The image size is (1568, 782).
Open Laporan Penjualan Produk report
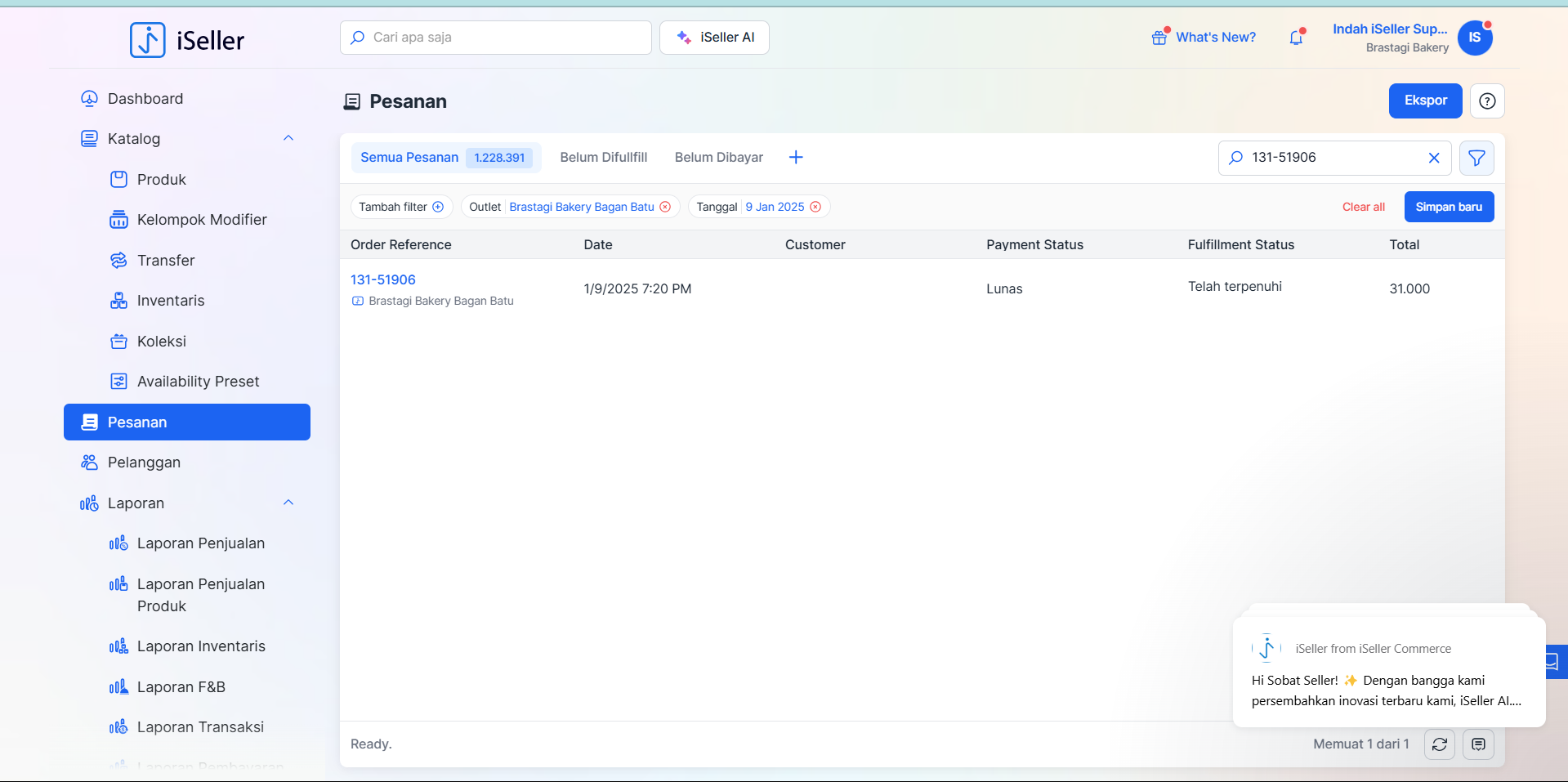[x=201, y=595]
